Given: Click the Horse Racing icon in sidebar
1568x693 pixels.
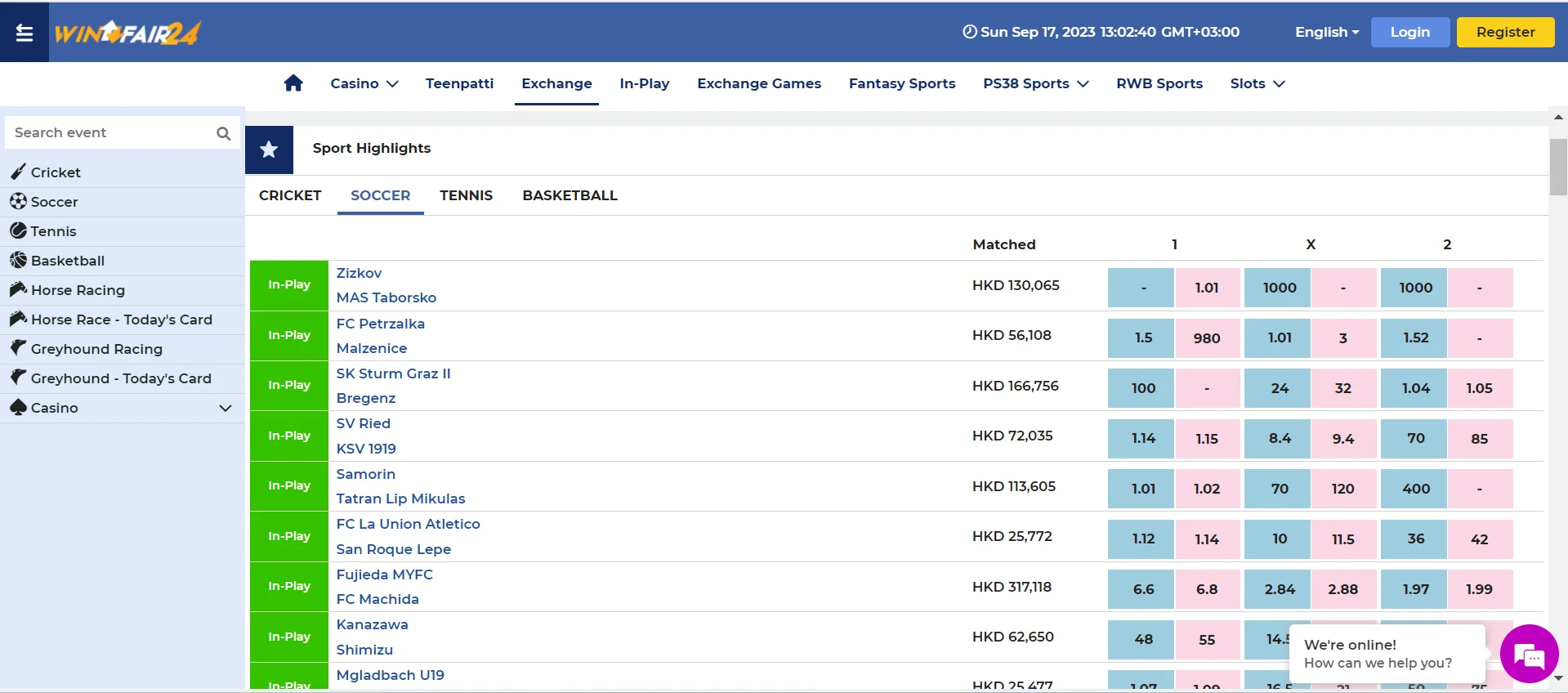Looking at the screenshot, I should (x=18, y=289).
